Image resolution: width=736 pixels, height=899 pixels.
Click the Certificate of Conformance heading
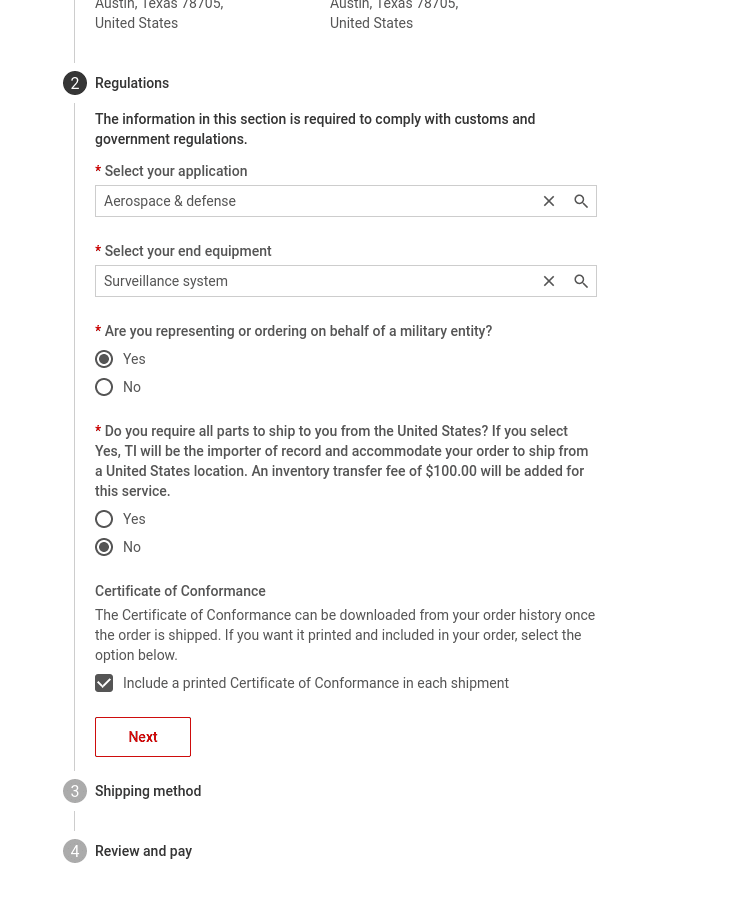point(180,591)
